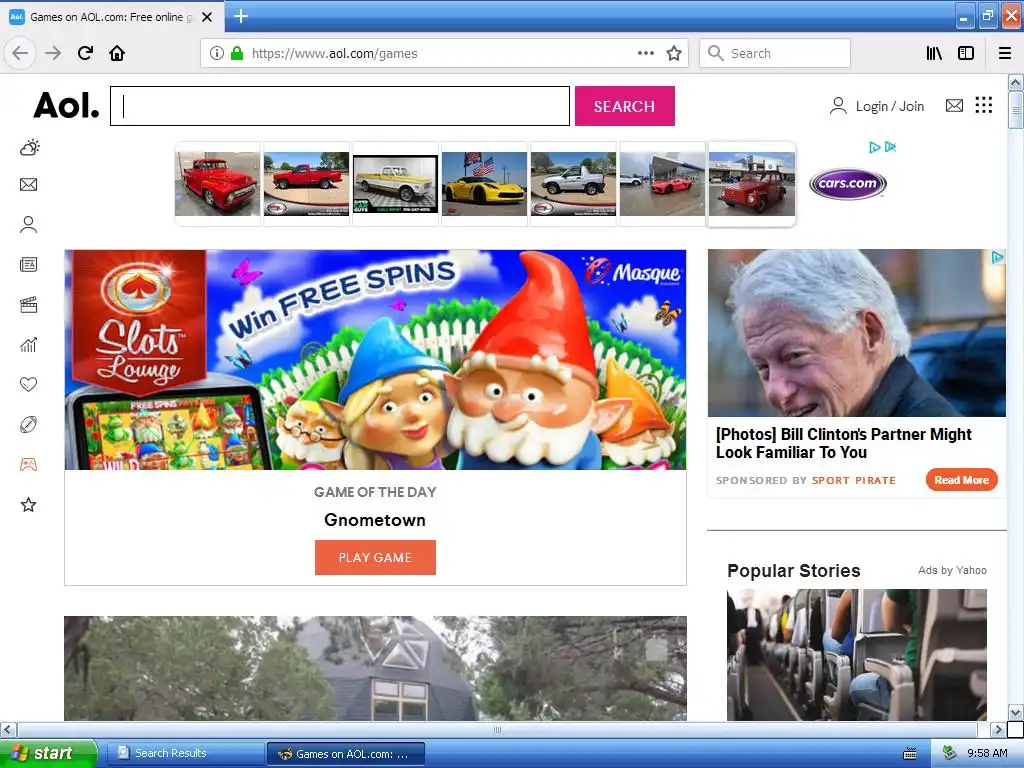This screenshot has height=768, width=1024.
Task: Open the Lifestyle heart icon in sidebar
Action: tap(29, 384)
